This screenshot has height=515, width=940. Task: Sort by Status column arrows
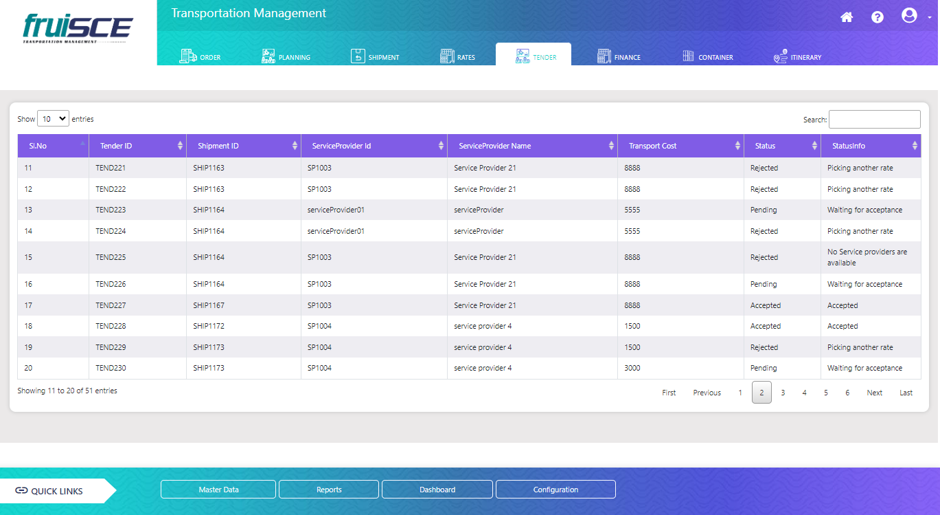click(x=814, y=146)
